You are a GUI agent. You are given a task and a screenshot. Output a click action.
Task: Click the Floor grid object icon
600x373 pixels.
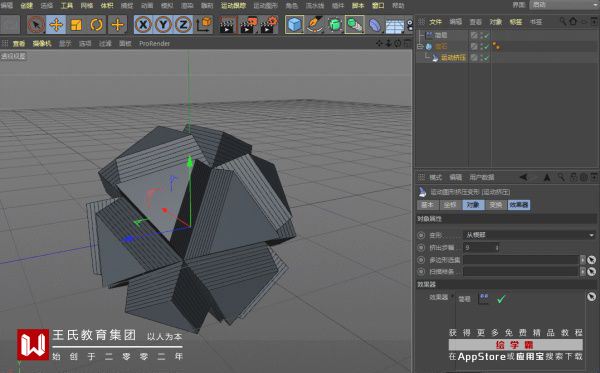coord(395,26)
